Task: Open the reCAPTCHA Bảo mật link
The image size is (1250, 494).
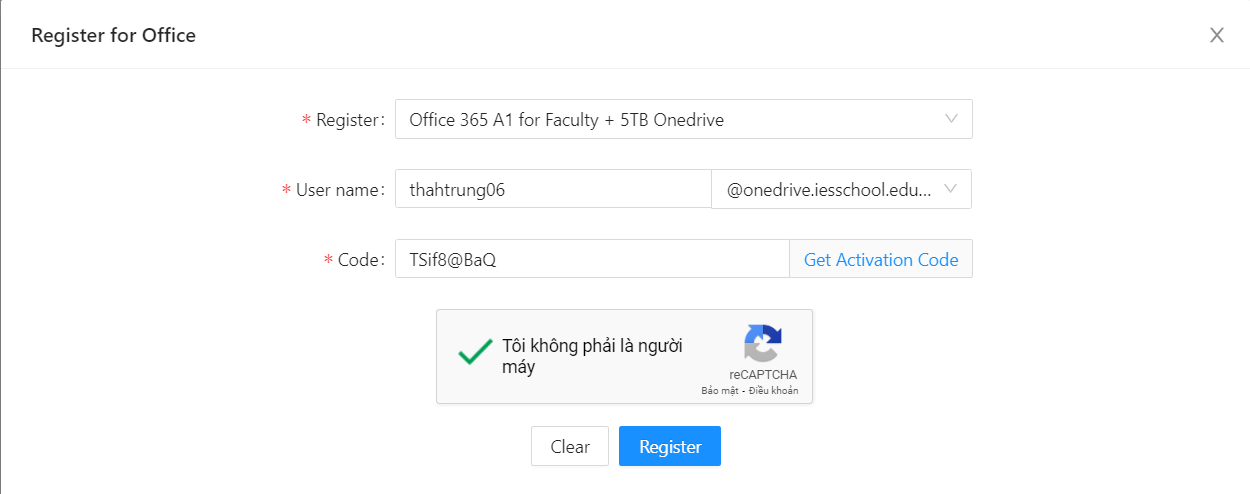Action: tap(720, 391)
